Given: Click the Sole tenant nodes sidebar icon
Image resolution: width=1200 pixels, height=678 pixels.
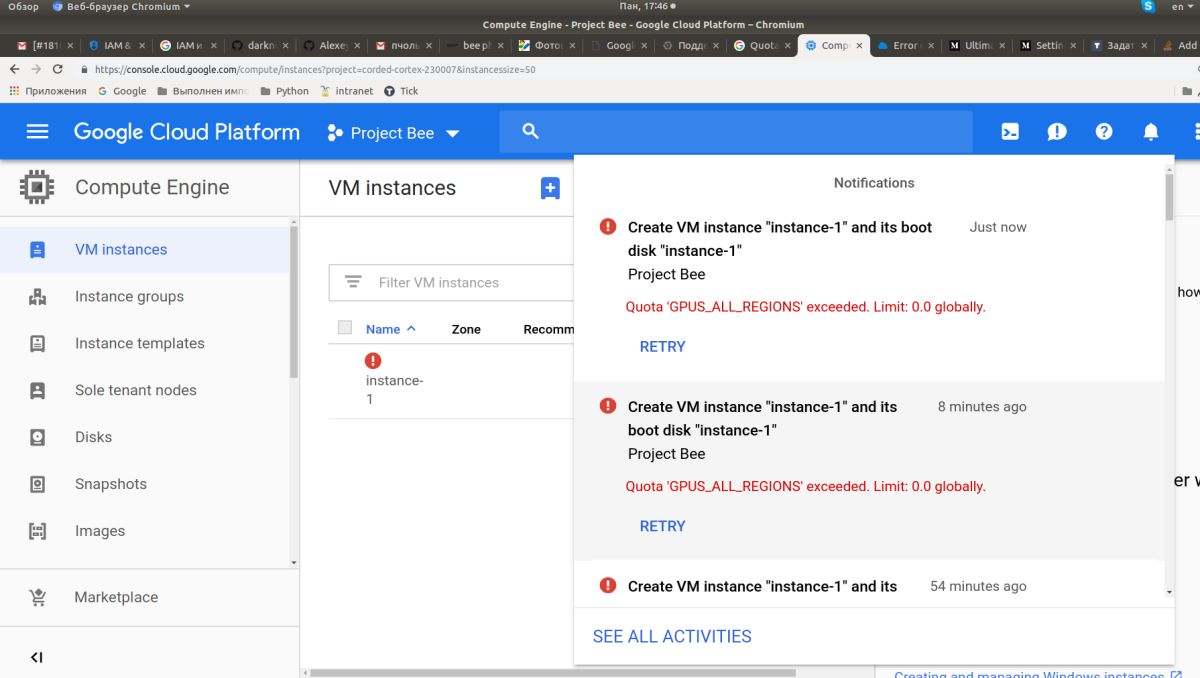Looking at the screenshot, I should (38, 391).
